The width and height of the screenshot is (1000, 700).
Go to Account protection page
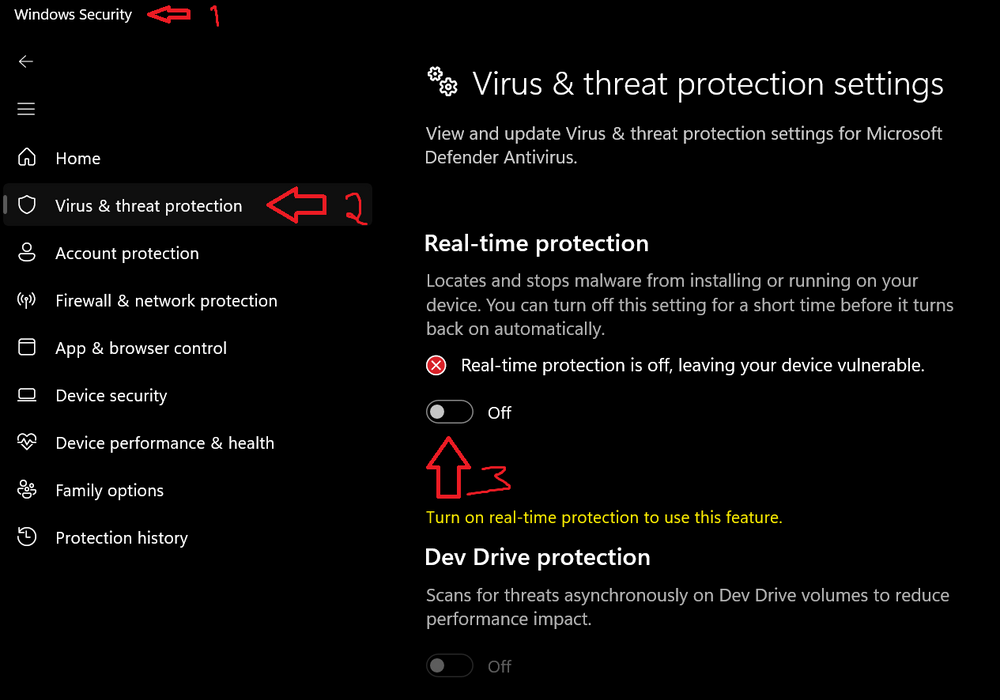click(128, 254)
